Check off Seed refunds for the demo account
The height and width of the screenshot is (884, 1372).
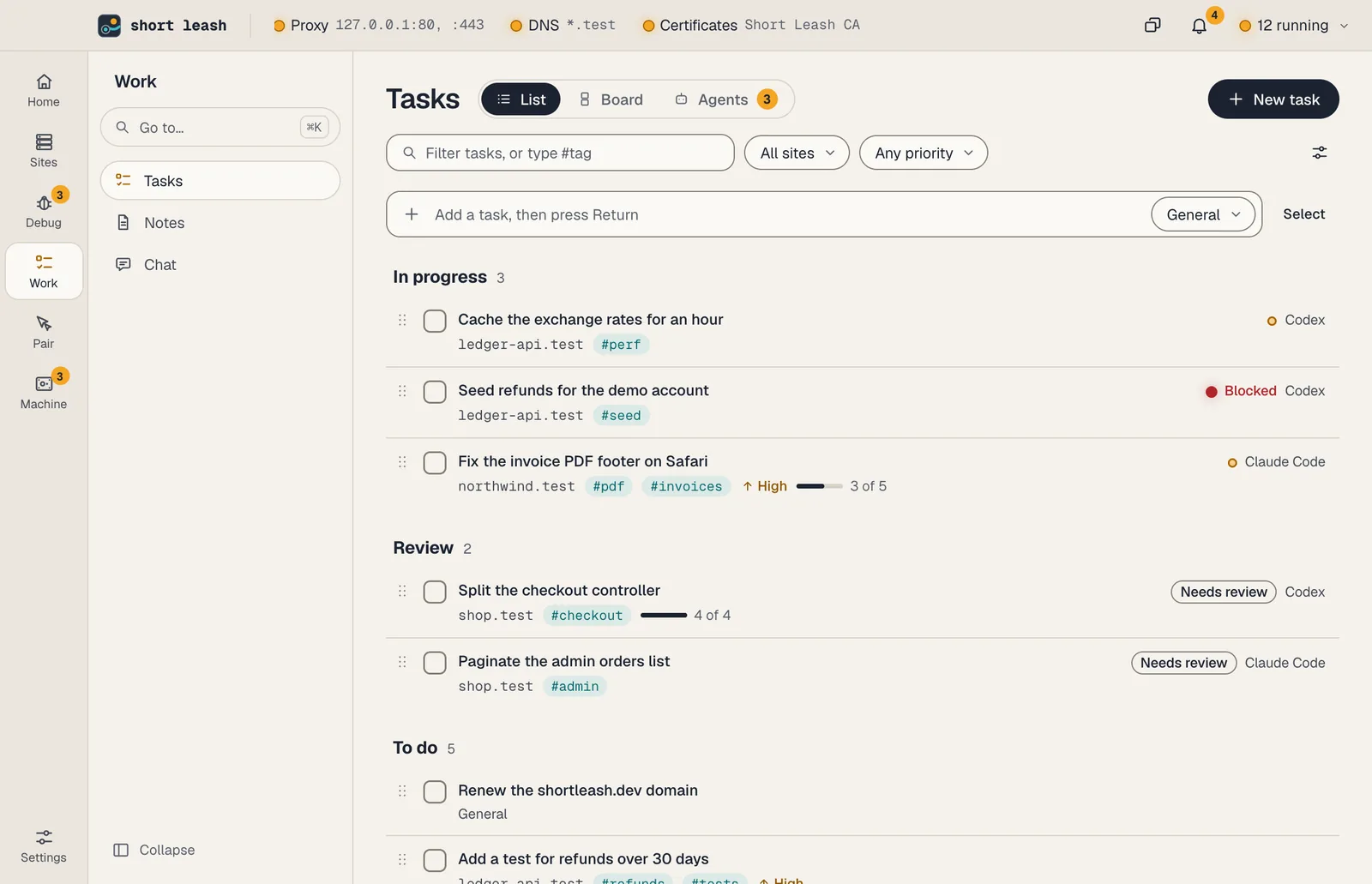point(435,393)
